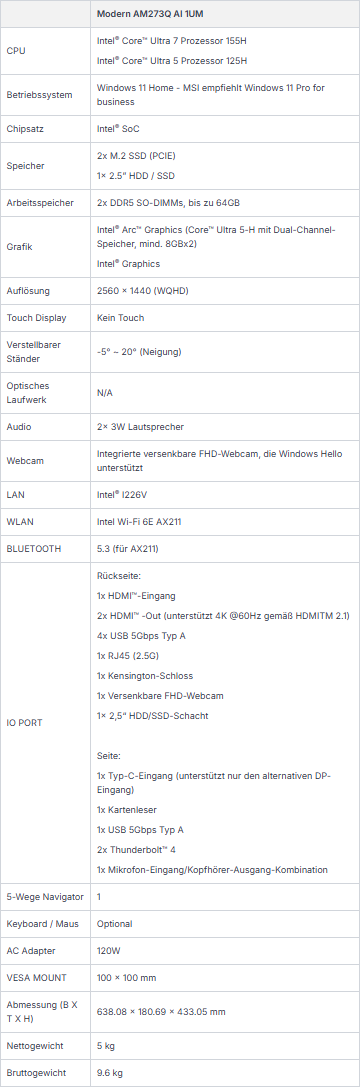This screenshot has width=360, height=1087.
Task: Click the 2x Thunderbolt 4 entry
Action: click(x=135, y=849)
